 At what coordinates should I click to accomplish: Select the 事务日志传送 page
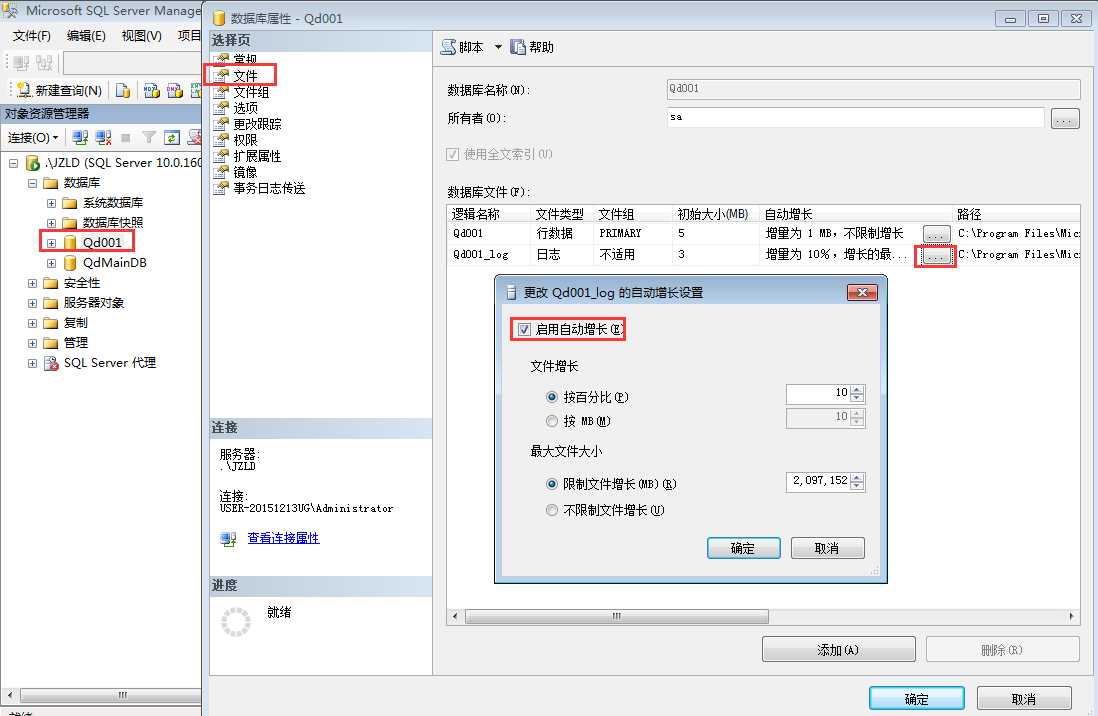point(269,188)
